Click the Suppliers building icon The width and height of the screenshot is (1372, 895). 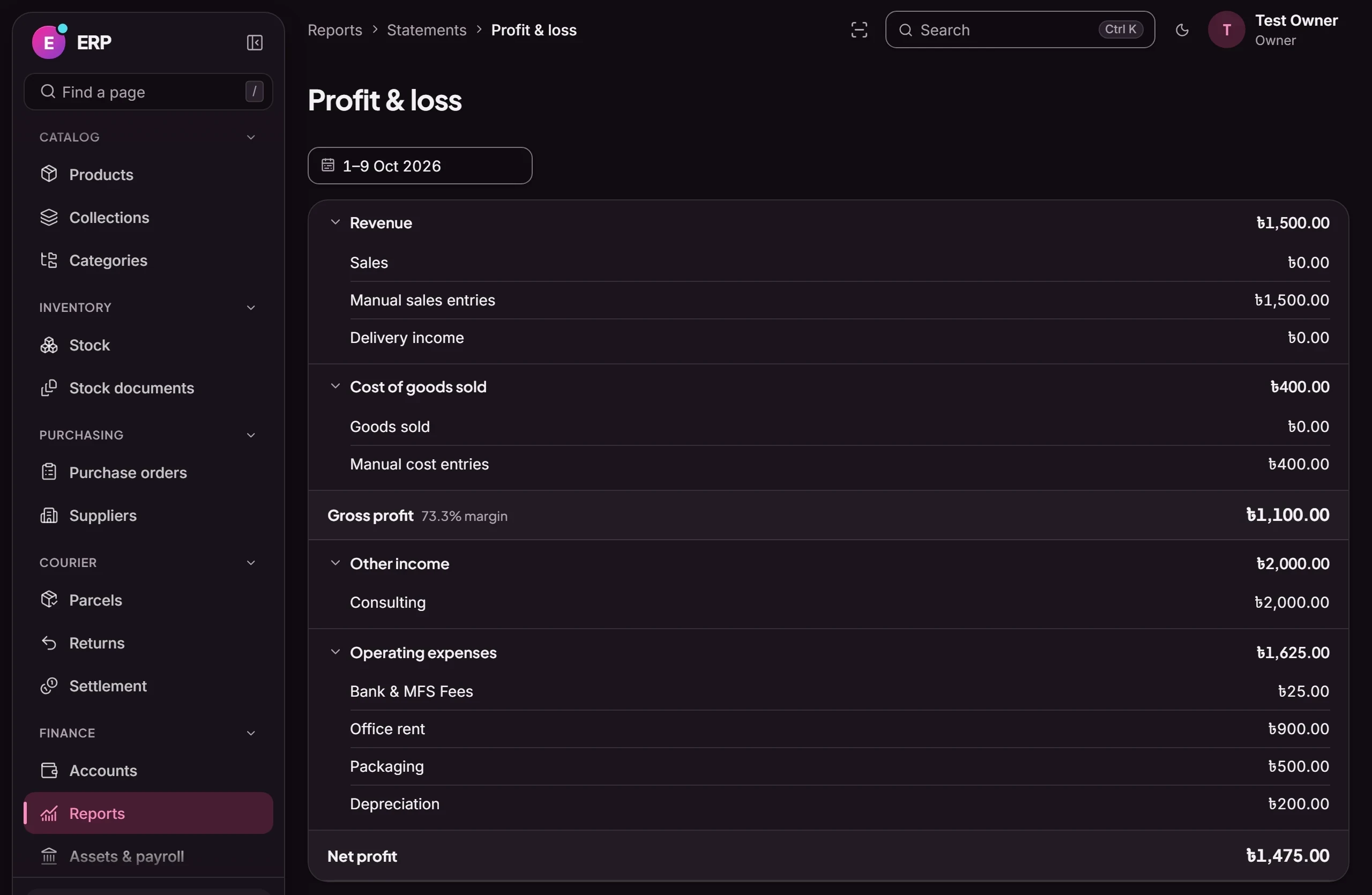click(49, 515)
